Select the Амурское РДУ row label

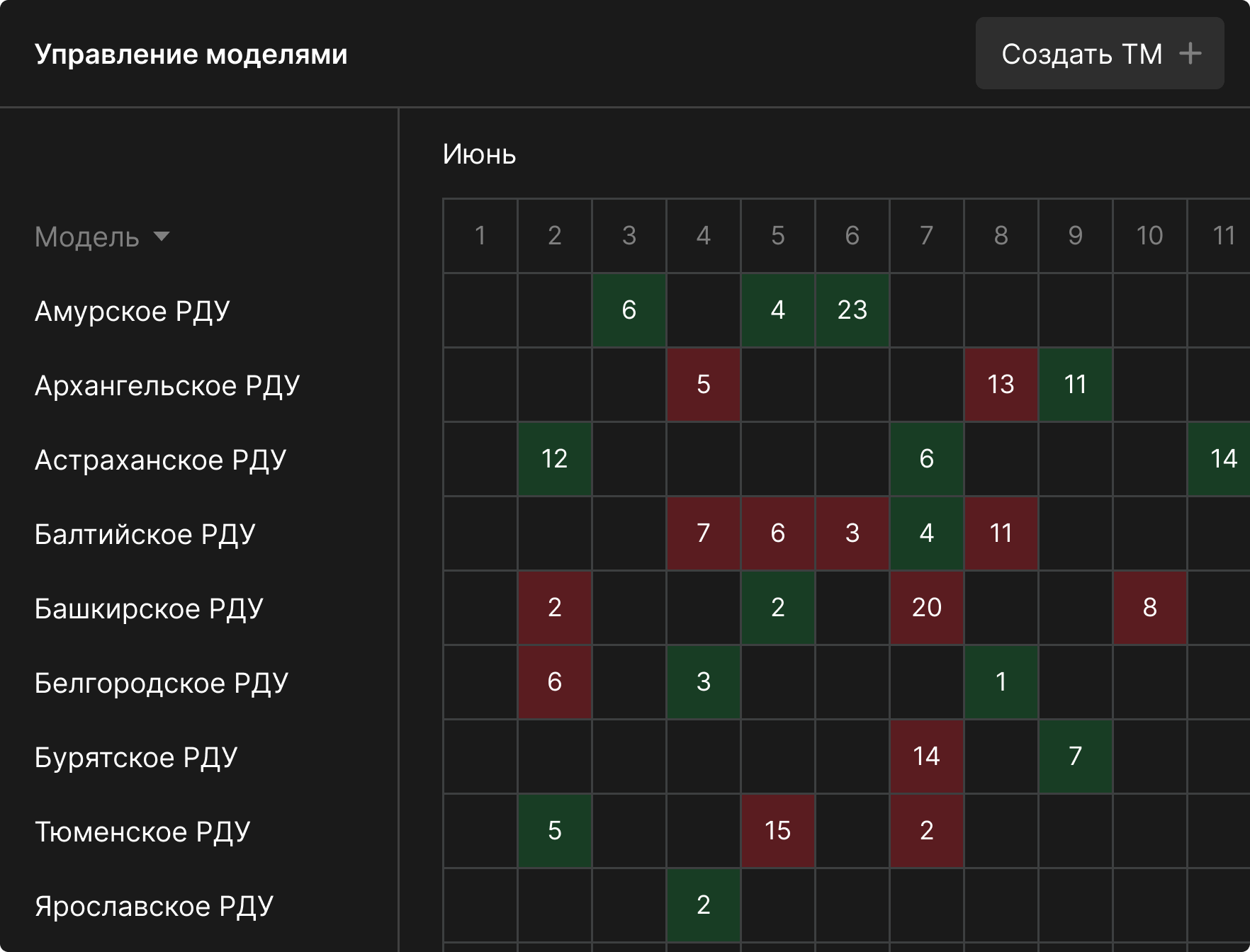tap(133, 311)
